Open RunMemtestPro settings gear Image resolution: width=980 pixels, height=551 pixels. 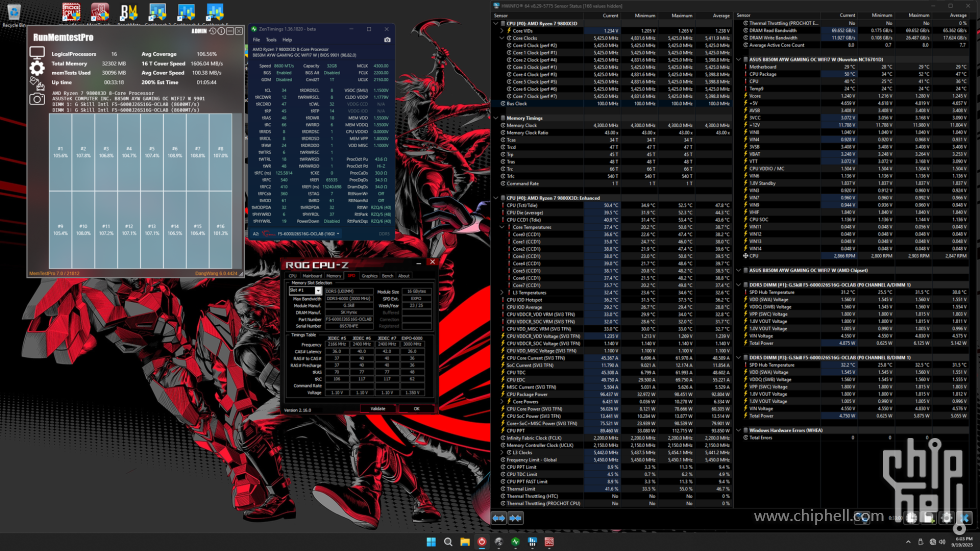click(37, 68)
